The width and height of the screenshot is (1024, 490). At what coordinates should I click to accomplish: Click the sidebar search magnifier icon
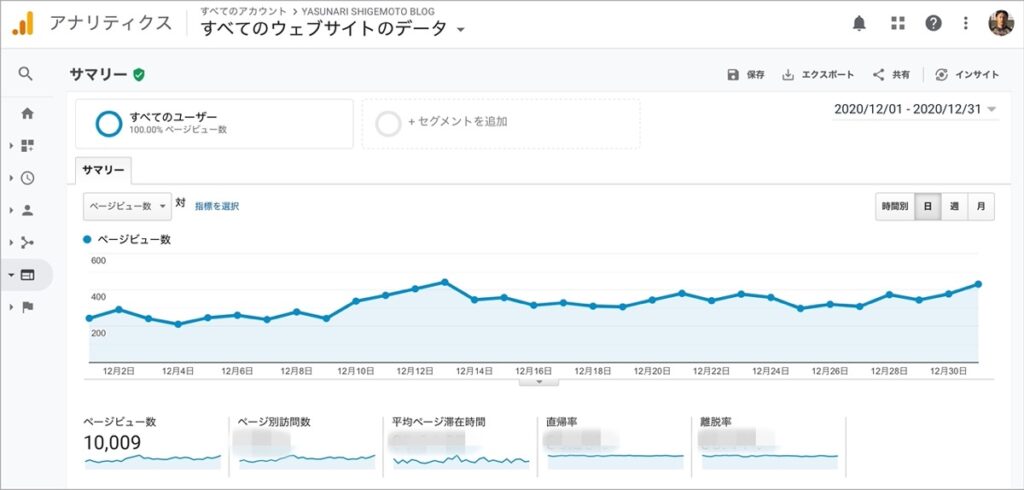click(25, 73)
